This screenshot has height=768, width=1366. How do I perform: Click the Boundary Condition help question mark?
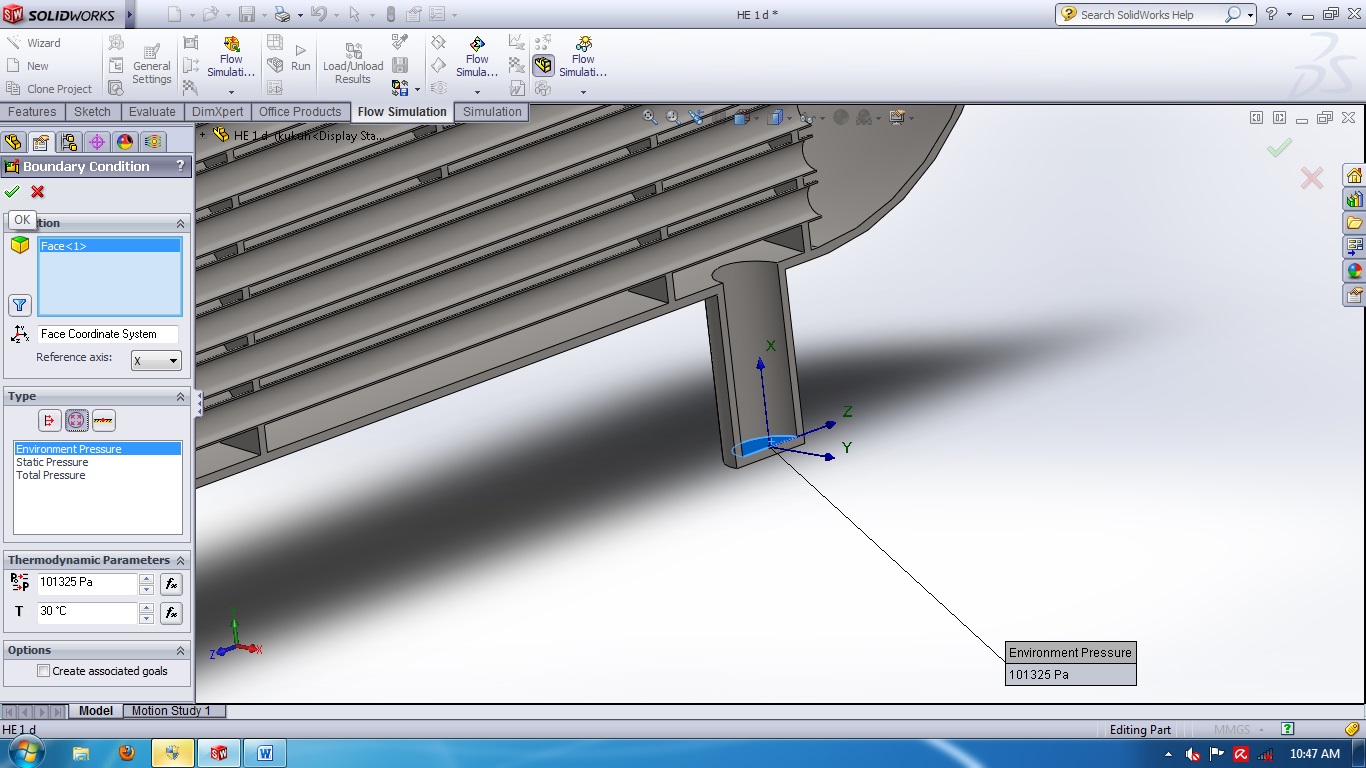pos(180,166)
